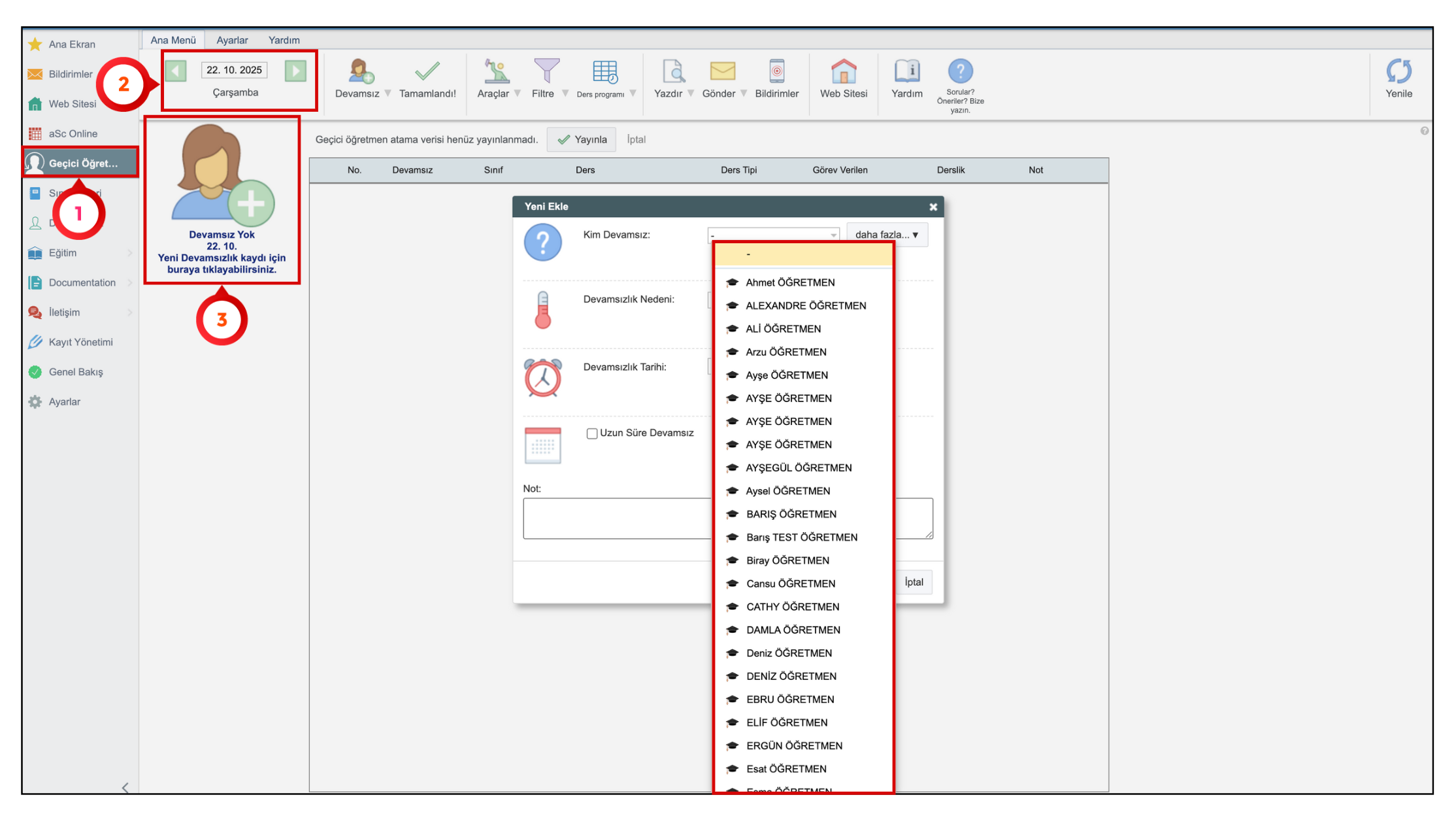Enable the Uzun Süre Devamsız checkbox

[x=592, y=433]
